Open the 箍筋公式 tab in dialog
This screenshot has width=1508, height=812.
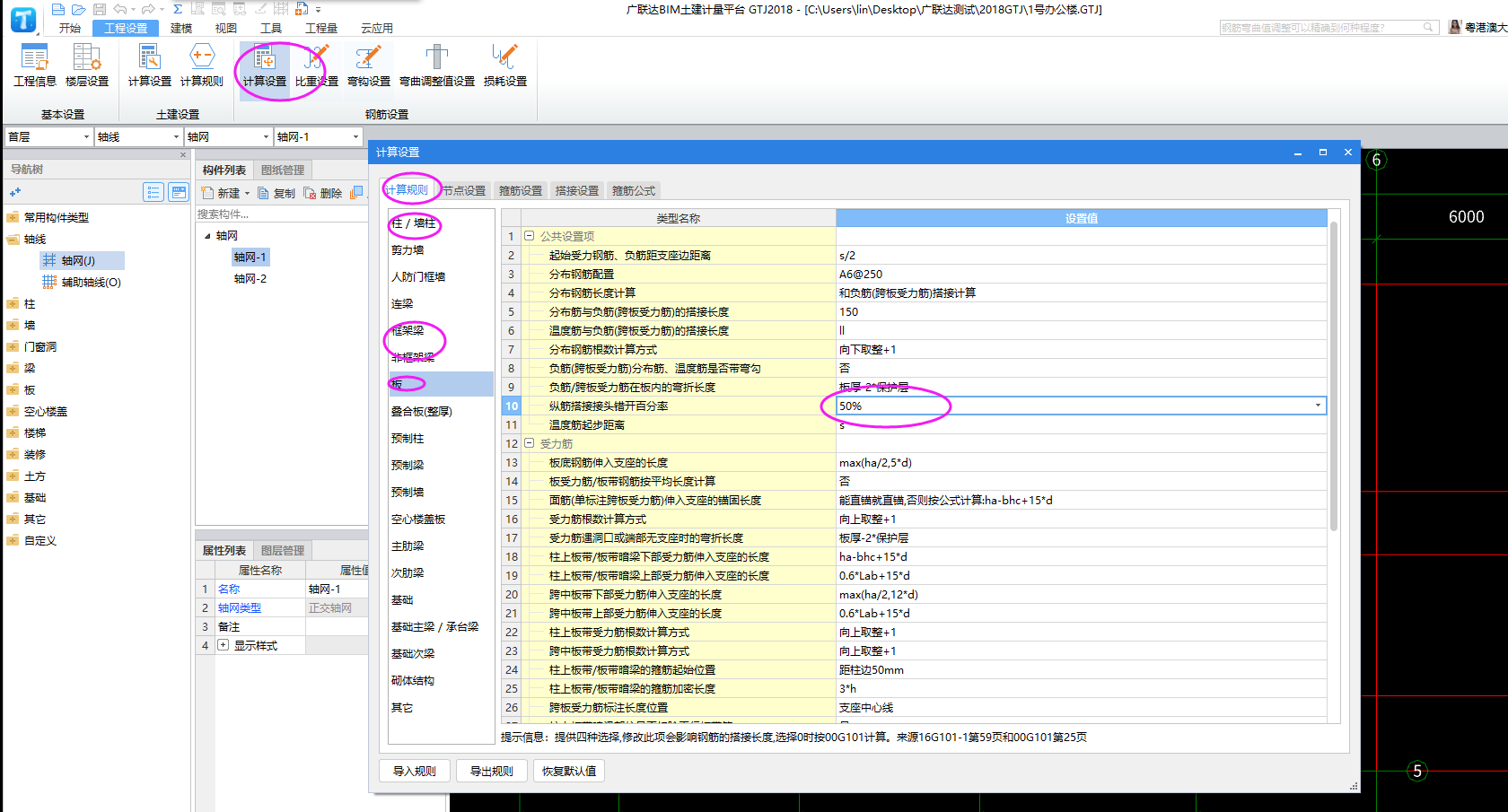pyautogui.click(x=634, y=190)
